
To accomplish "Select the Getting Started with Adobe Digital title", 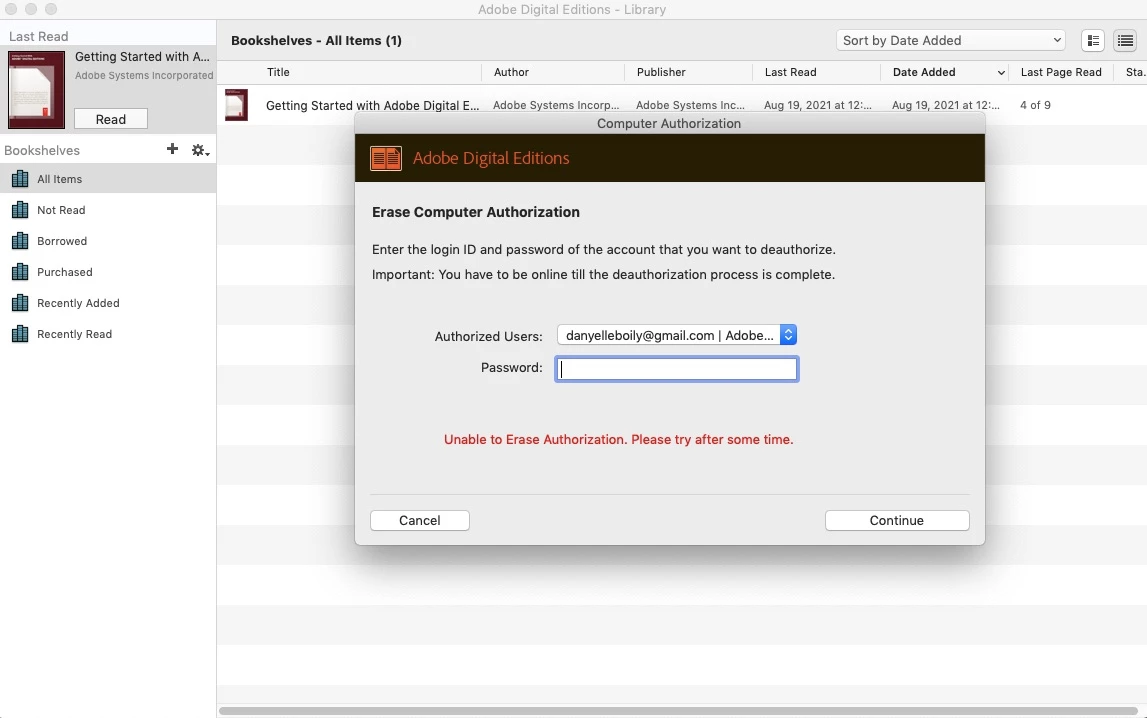I will coord(373,105).
